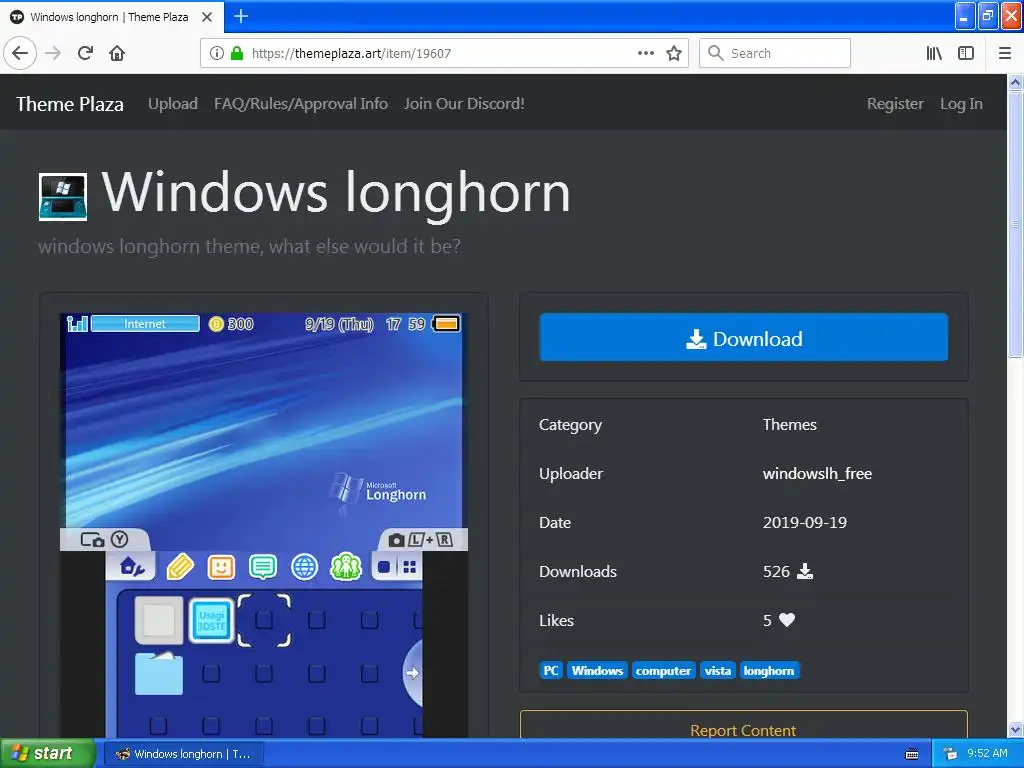
Task: Select the Windows longhorn taskbar button
Action: [x=184, y=754]
